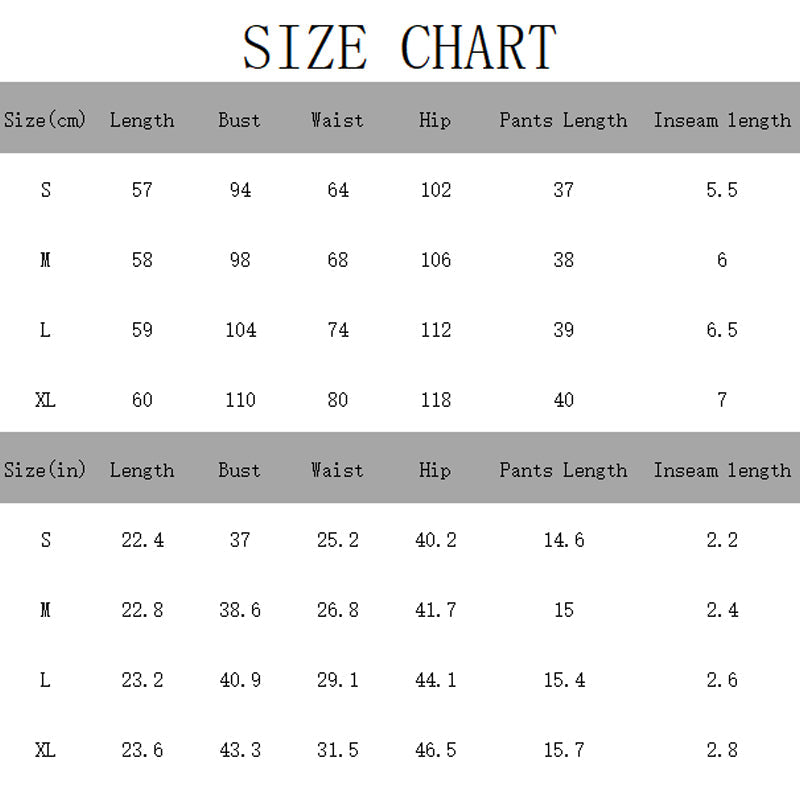Select size S row label in the cm table
800x800 pixels.
click(45, 190)
